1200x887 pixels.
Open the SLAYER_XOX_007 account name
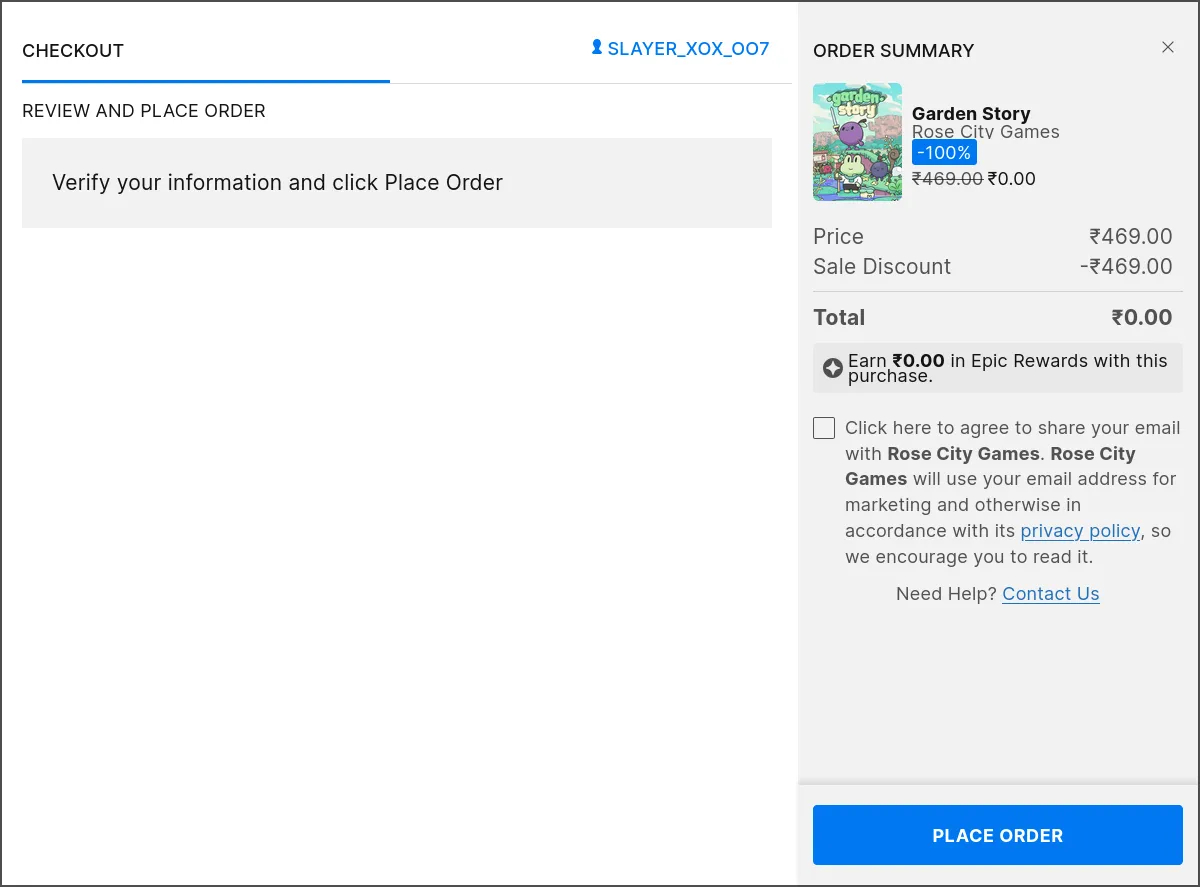[x=688, y=48]
